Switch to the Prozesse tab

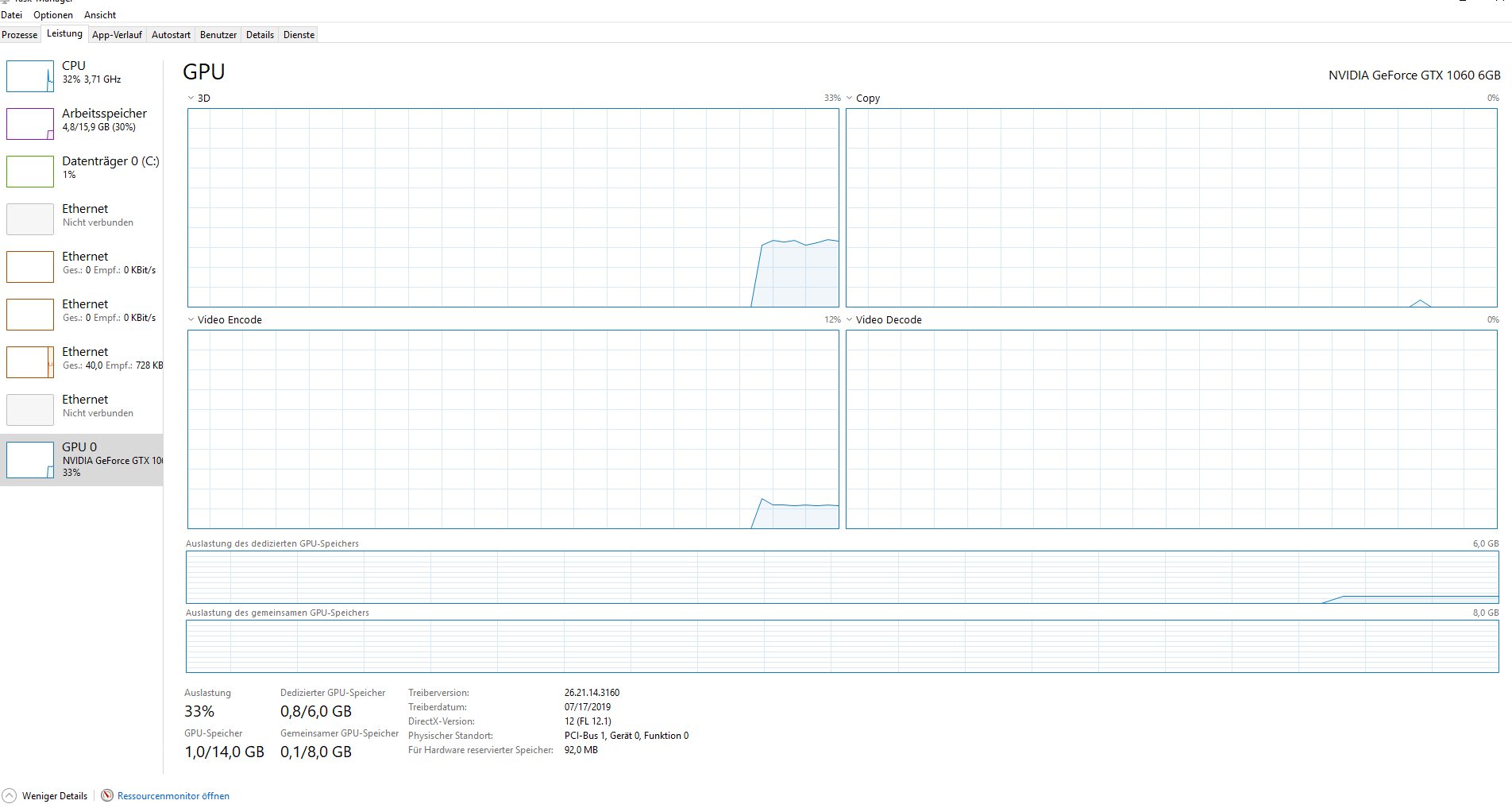(x=20, y=34)
